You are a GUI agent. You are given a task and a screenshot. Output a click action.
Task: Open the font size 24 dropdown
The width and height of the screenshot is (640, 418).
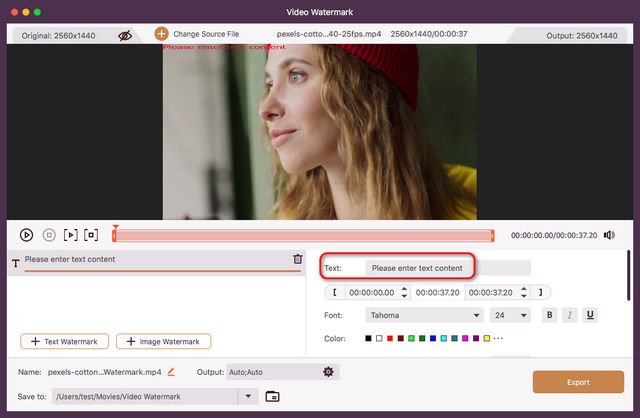point(510,315)
